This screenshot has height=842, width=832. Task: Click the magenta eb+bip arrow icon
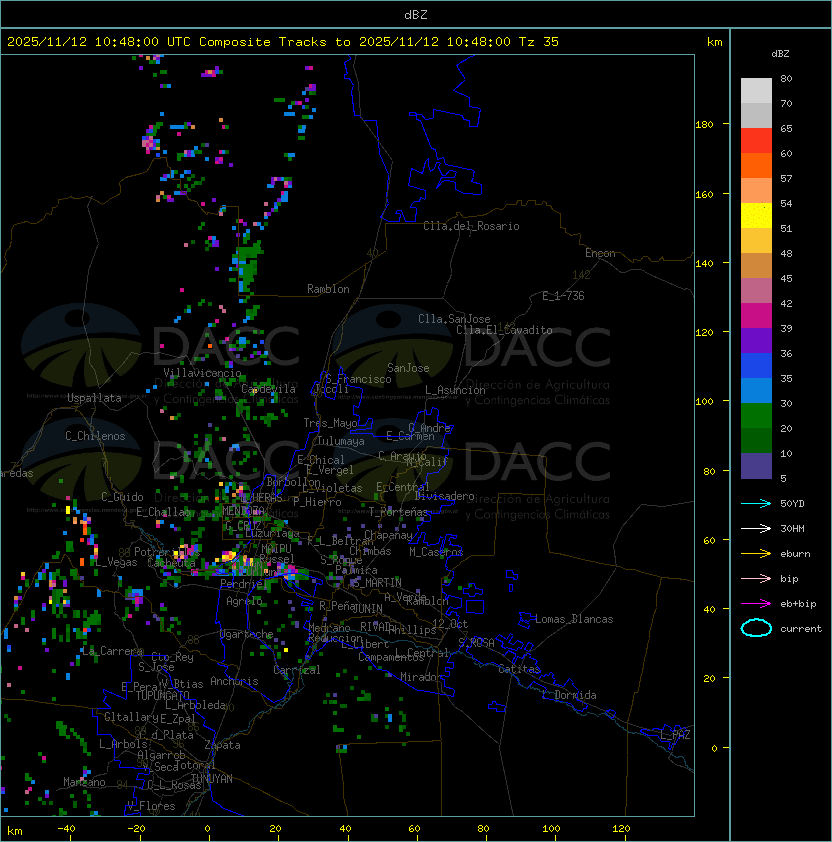click(x=756, y=604)
